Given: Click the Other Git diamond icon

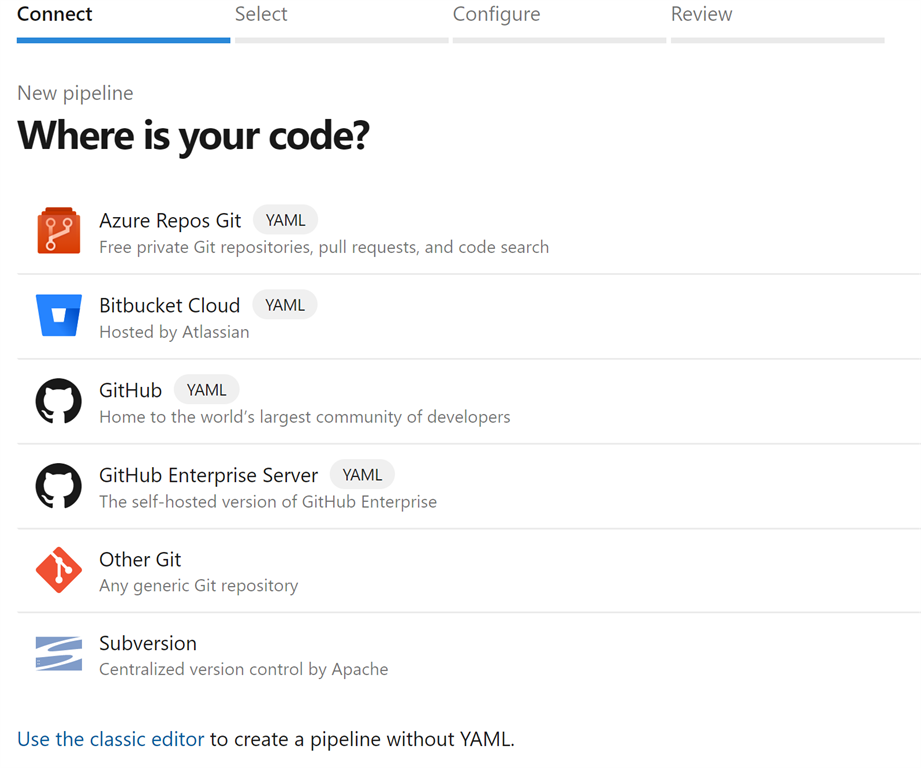Looking at the screenshot, I should pyautogui.click(x=58, y=570).
